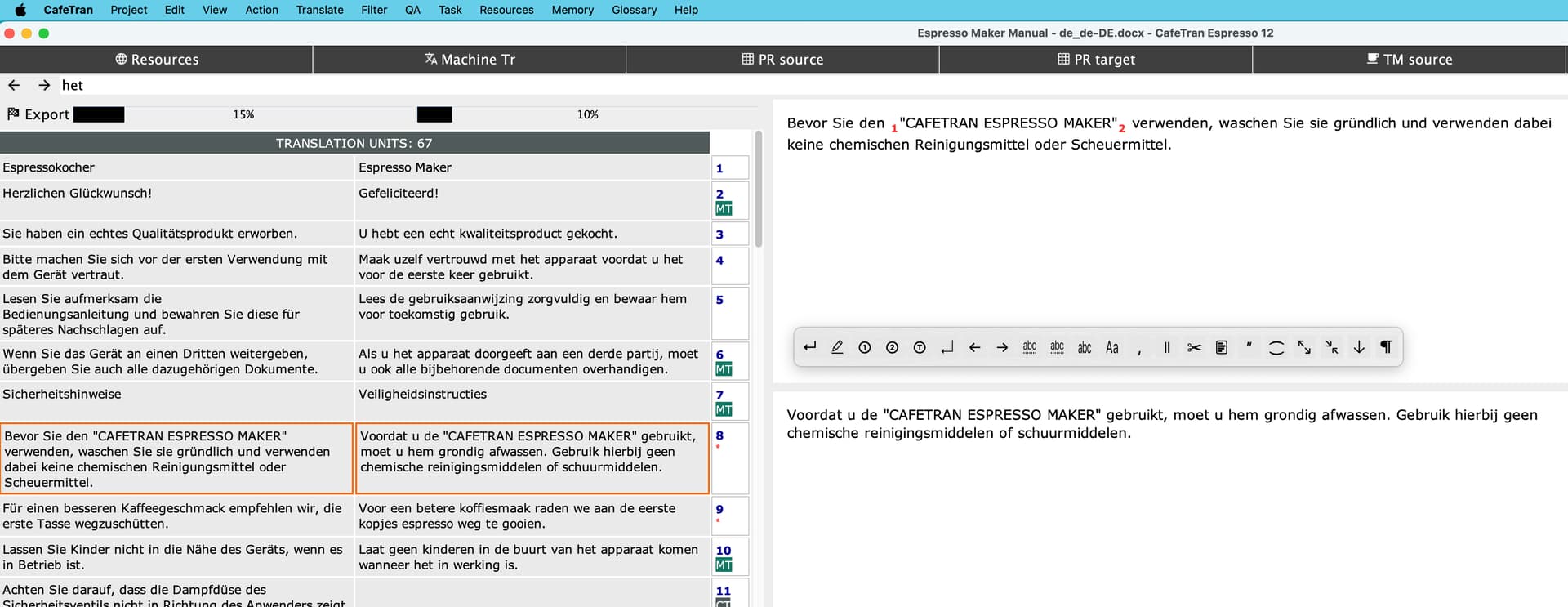Click the join curved-lines icon
The width and height of the screenshot is (1568, 607).
[1276, 347]
